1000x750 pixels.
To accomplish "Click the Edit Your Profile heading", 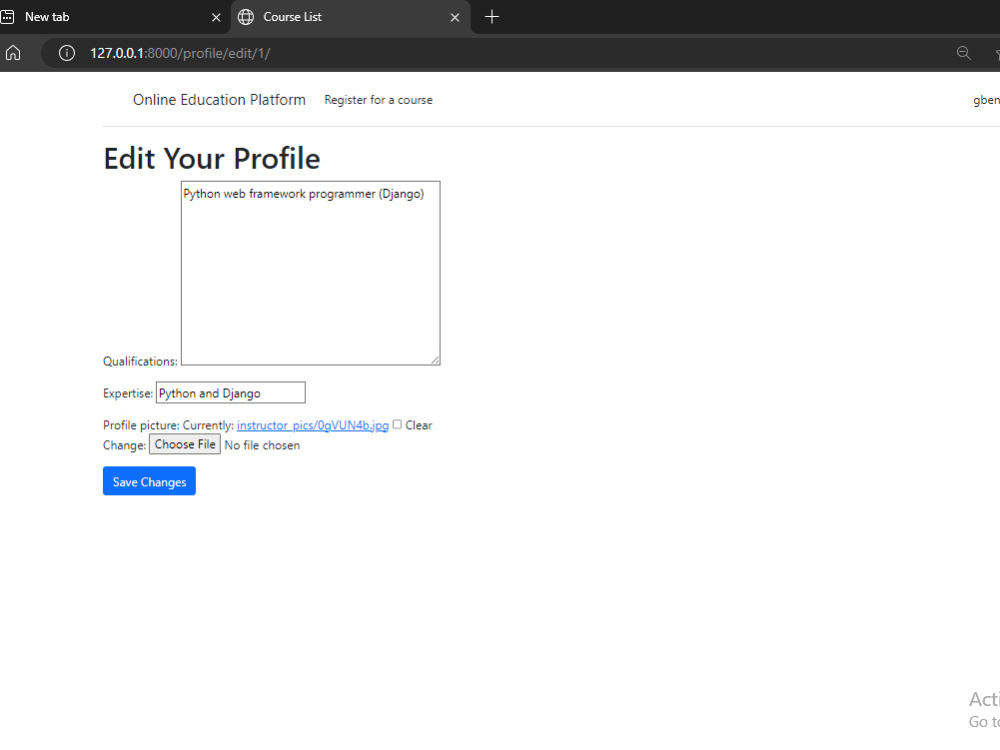I will 212,158.
